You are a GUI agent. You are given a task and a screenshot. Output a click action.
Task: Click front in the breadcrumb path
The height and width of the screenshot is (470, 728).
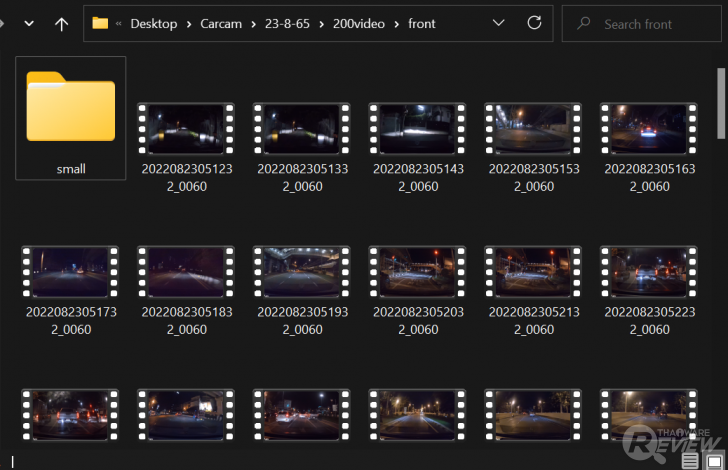[422, 24]
